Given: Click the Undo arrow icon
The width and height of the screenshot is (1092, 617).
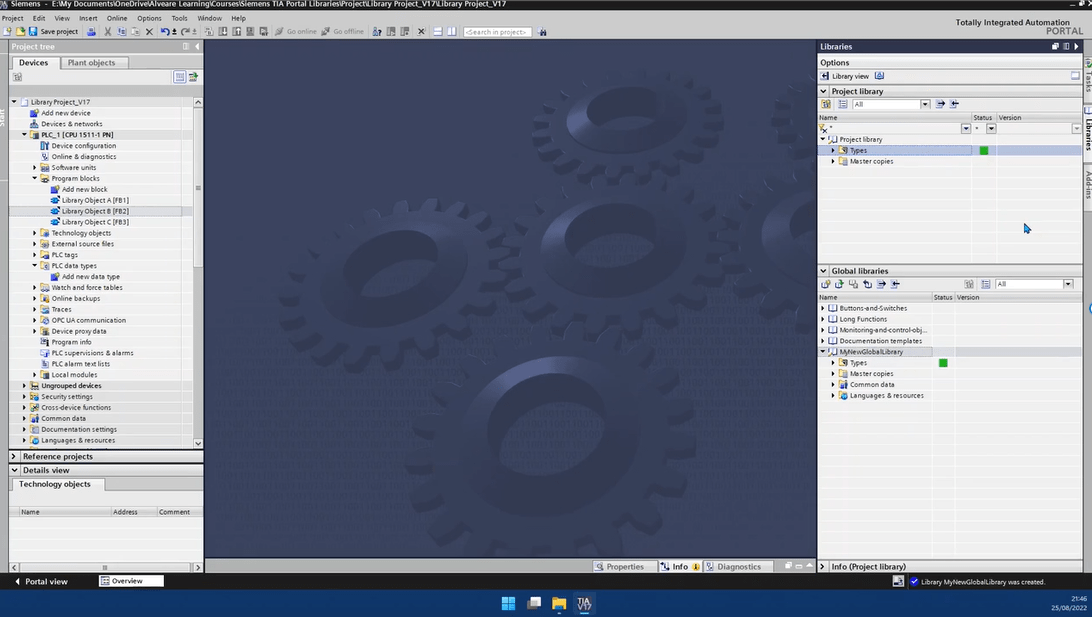Looking at the screenshot, I should pyautogui.click(x=166, y=32).
